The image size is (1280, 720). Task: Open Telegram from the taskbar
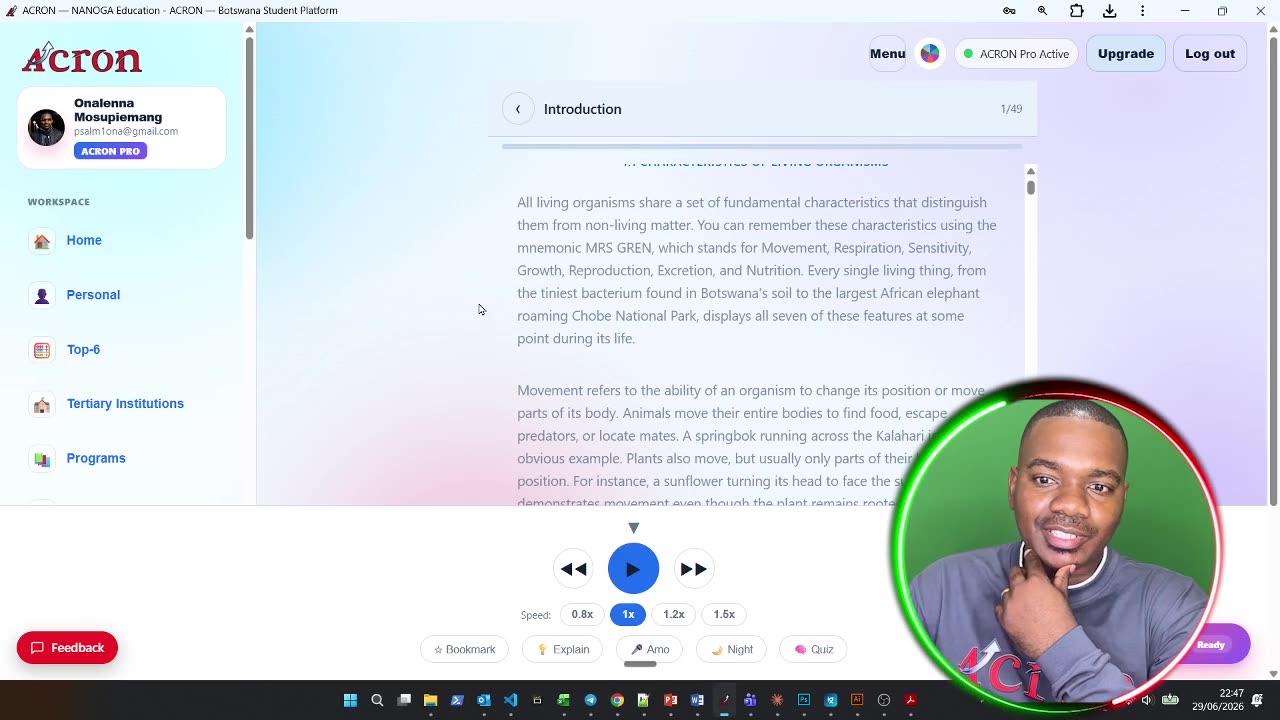[x=590, y=700]
